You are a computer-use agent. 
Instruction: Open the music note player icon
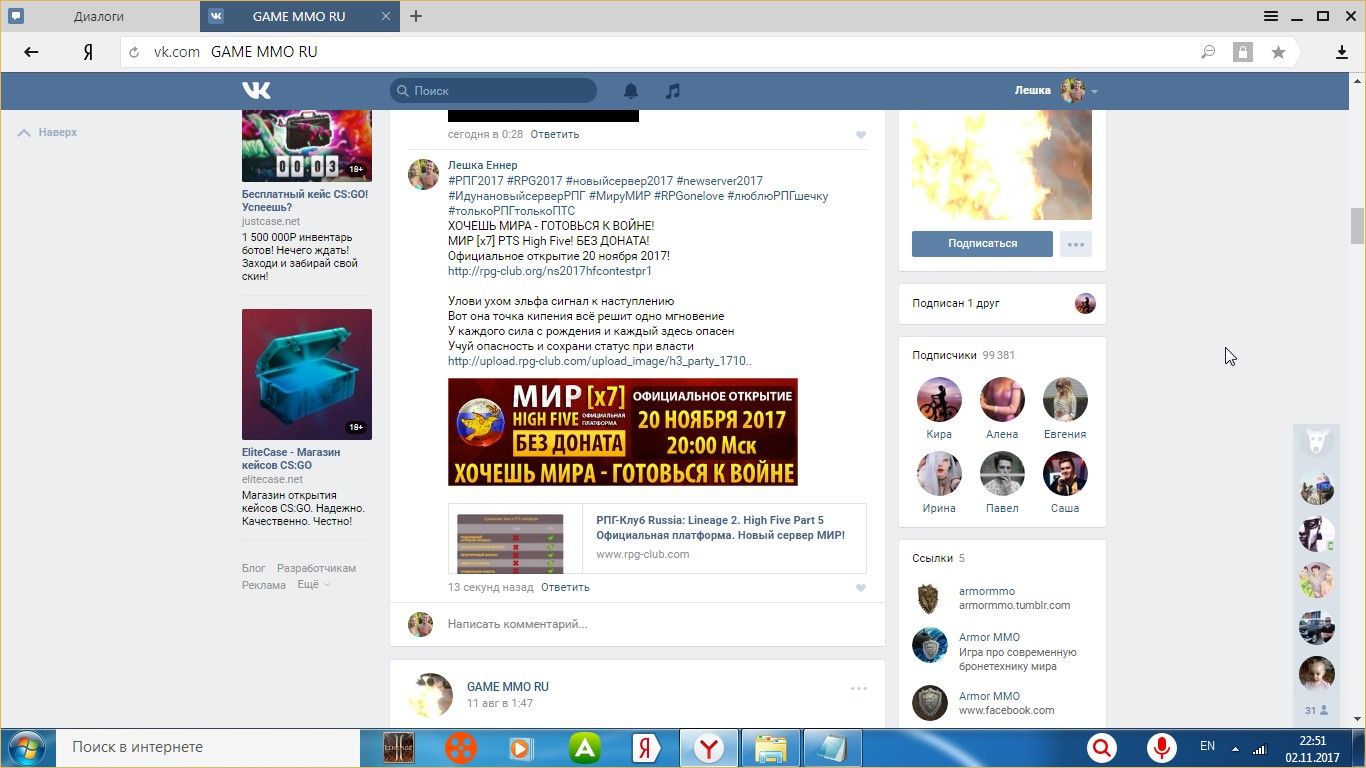[673, 91]
